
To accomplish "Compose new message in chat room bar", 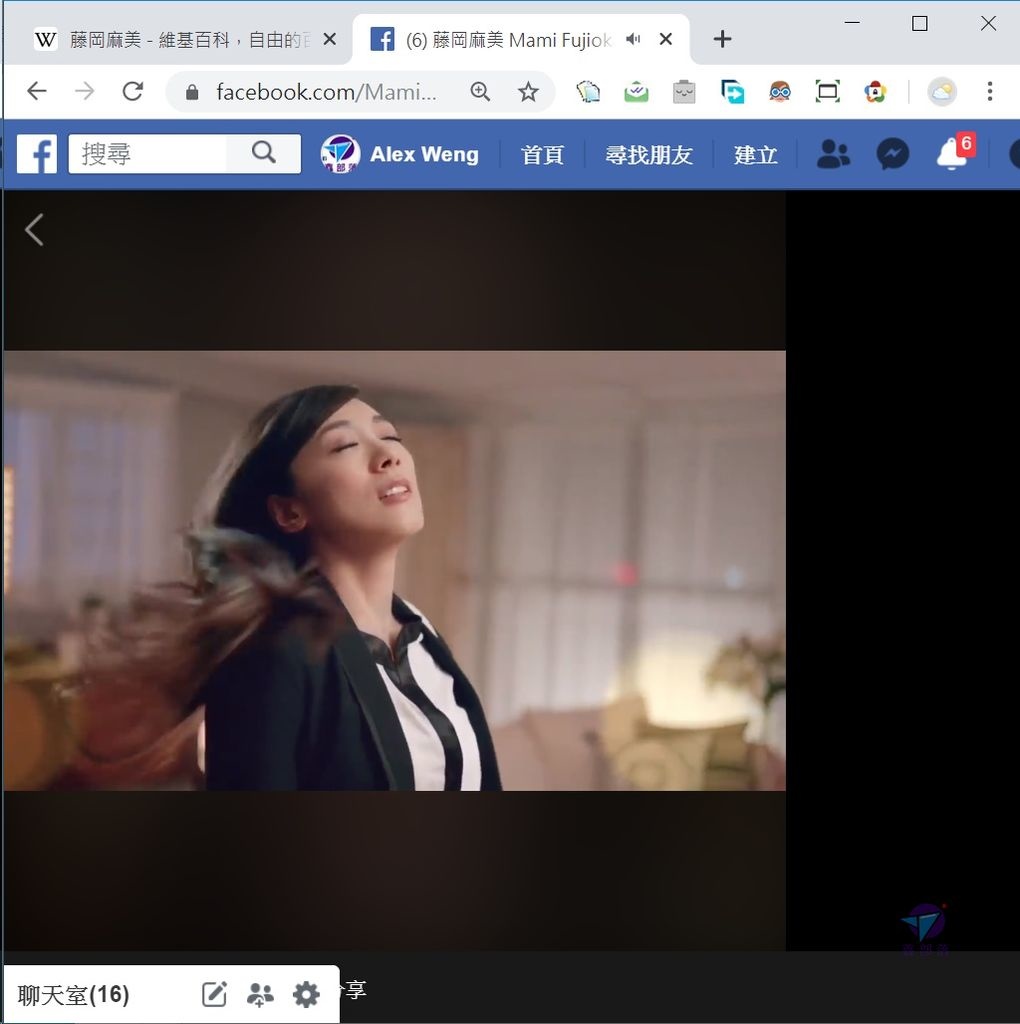I will point(214,994).
